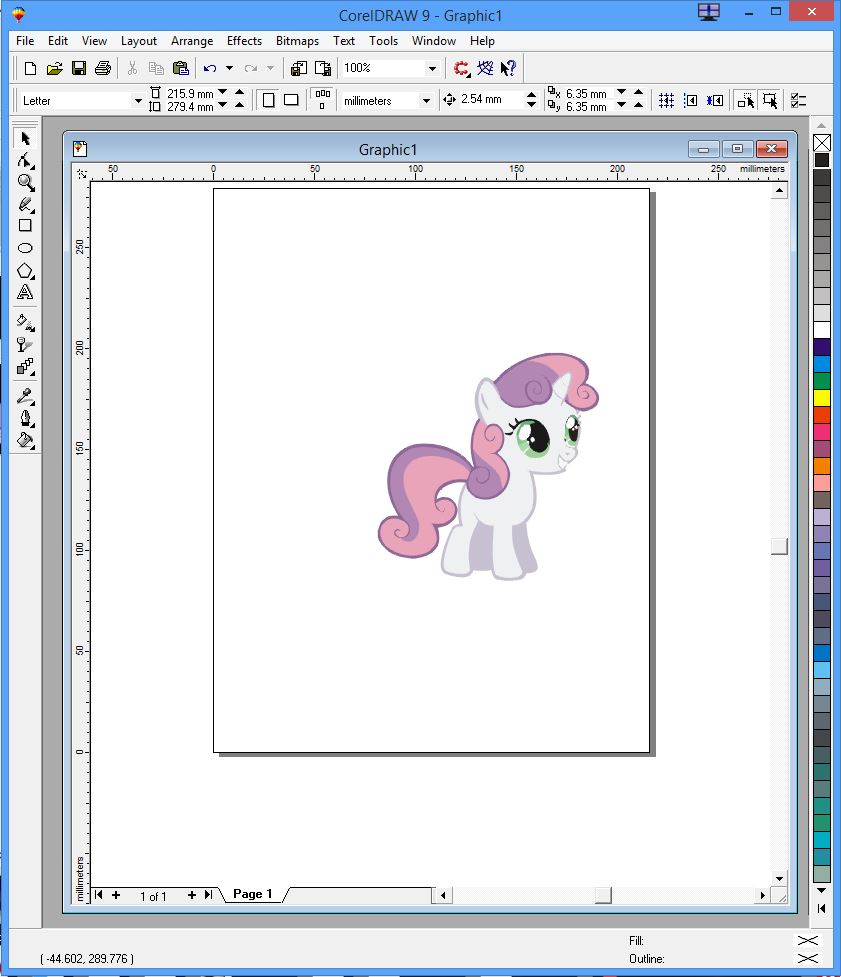Print the document with the Print button
Image resolution: width=841 pixels, height=977 pixels.
tap(103, 68)
